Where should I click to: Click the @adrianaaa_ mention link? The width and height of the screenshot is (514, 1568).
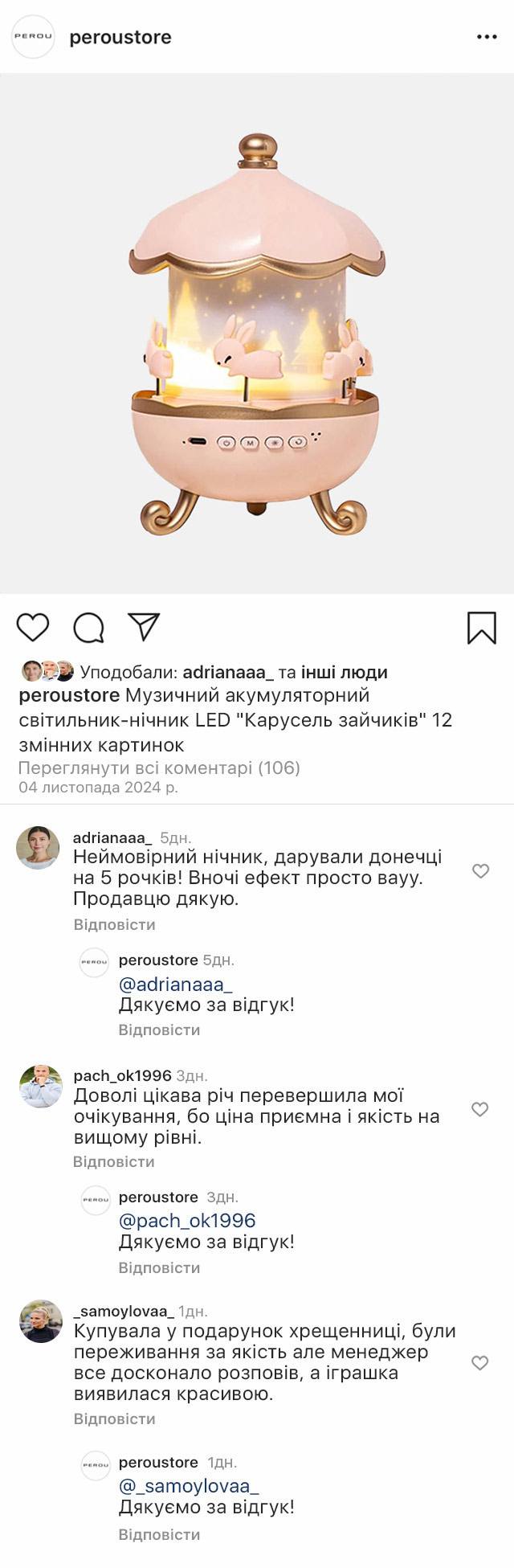(x=175, y=984)
